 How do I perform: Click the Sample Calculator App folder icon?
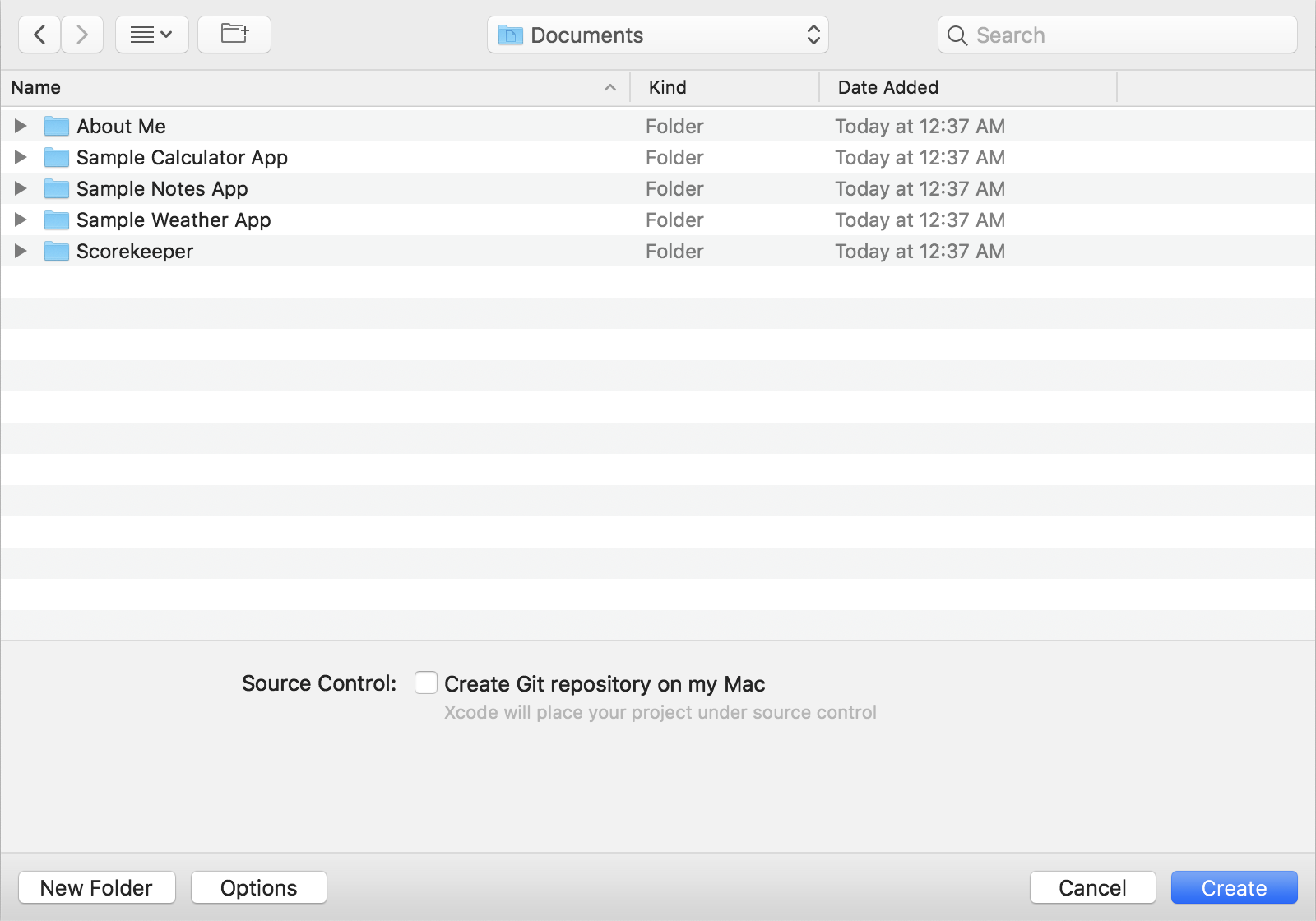tap(57, 157)
